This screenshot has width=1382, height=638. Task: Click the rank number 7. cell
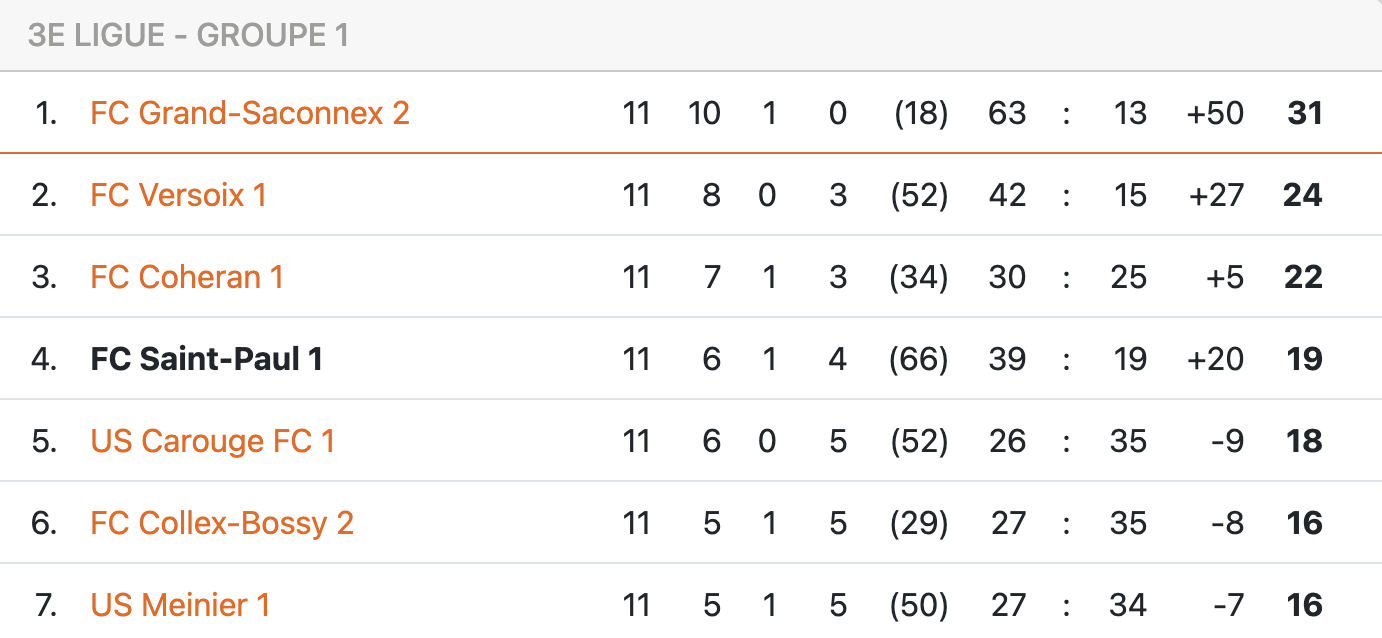point(44,605)
